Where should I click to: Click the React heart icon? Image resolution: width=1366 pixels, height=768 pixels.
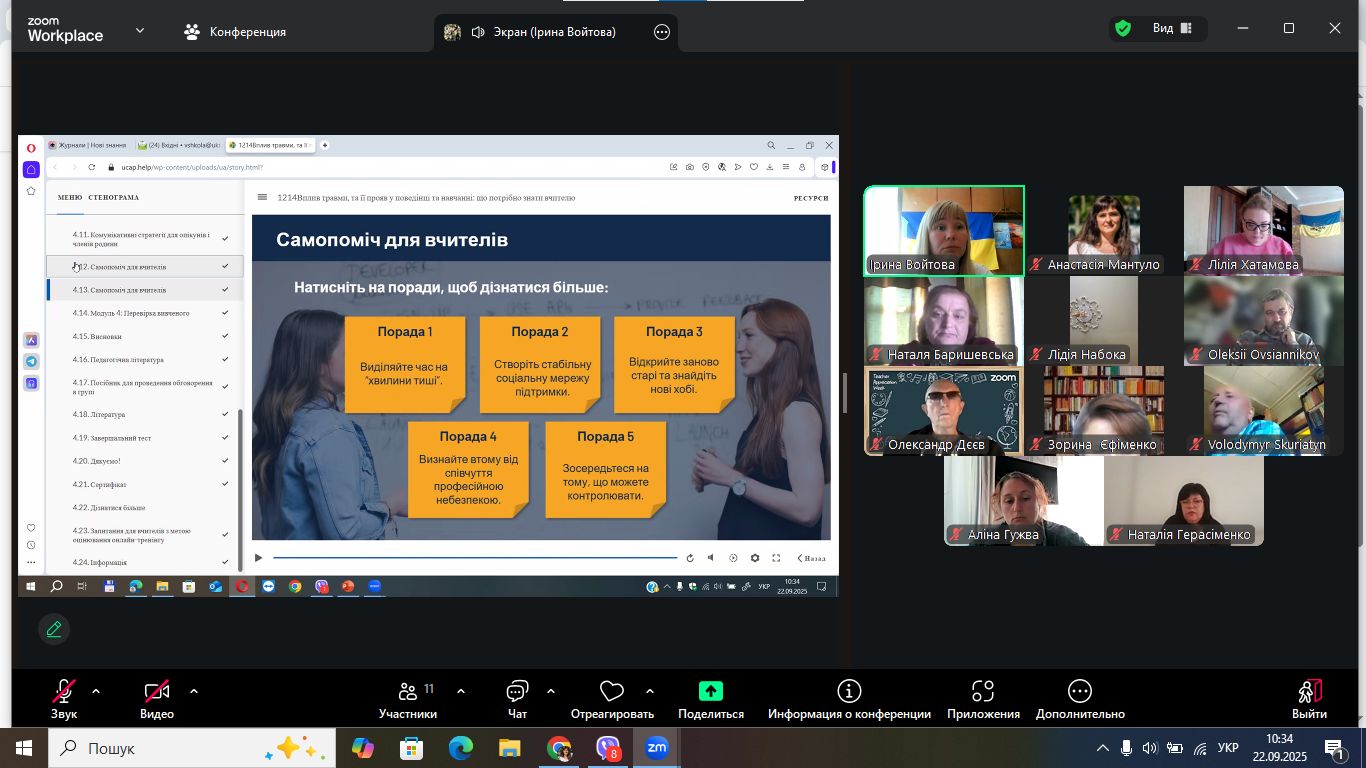[x=611, y=692]
